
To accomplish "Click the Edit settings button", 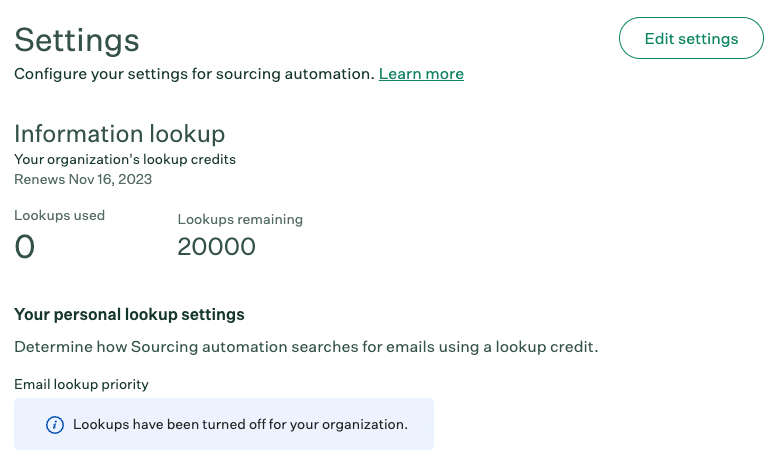I will pyautogui.click(x=691, y=38).
